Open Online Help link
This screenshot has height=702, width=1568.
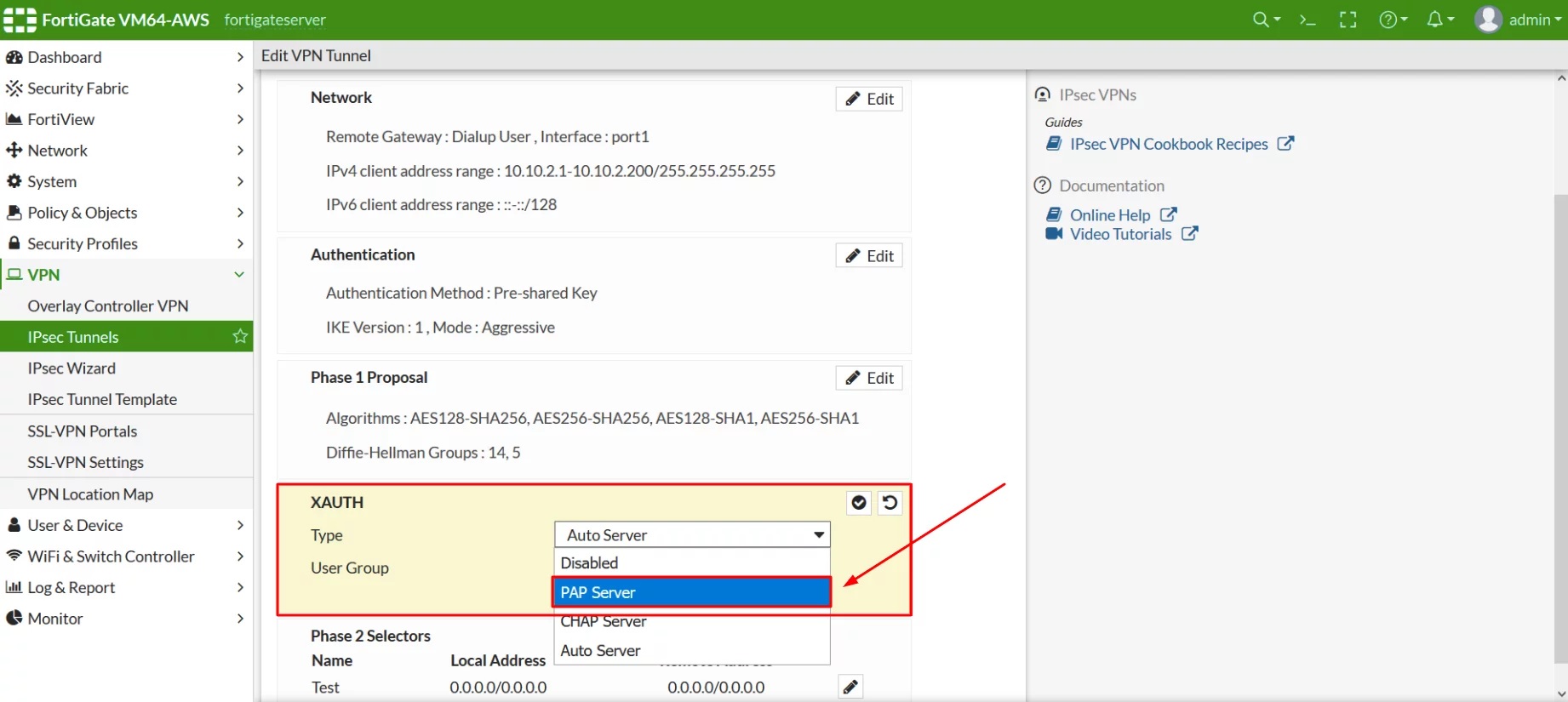coord(1110,214)
